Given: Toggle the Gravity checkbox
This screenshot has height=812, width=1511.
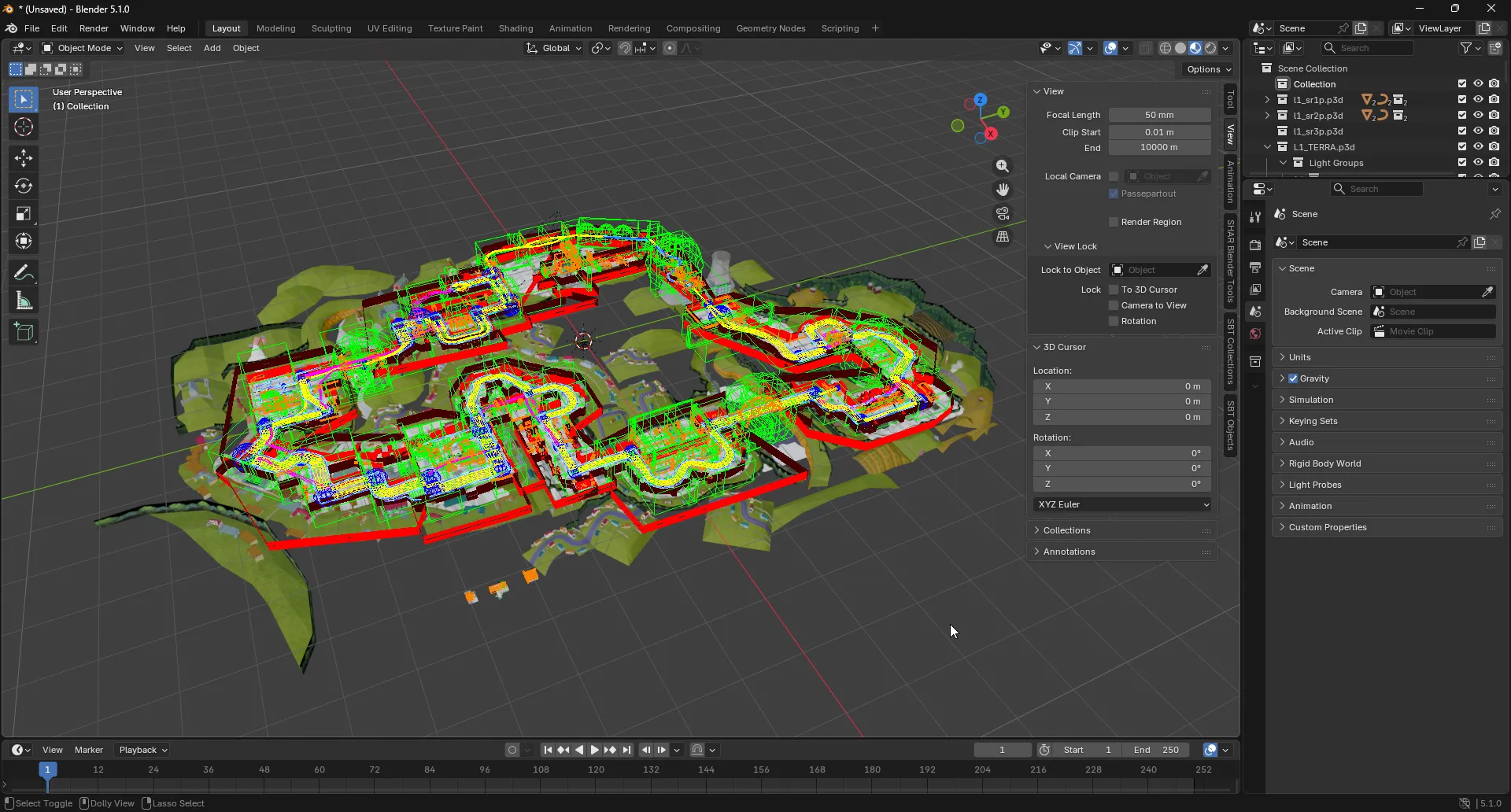Looking at the screenshot, I should 1293,378.
